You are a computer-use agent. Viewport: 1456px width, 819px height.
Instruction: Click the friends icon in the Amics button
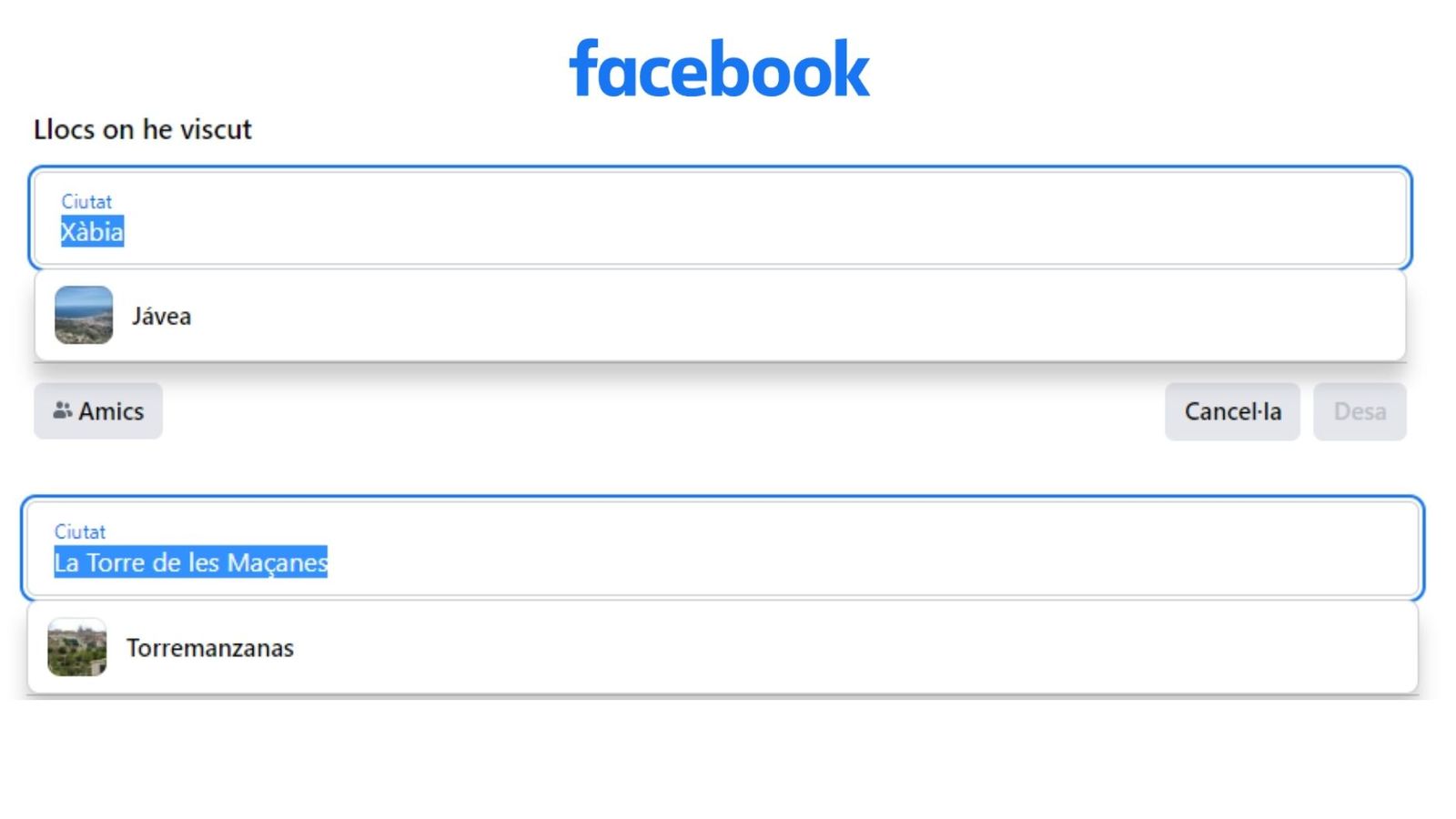62,410
